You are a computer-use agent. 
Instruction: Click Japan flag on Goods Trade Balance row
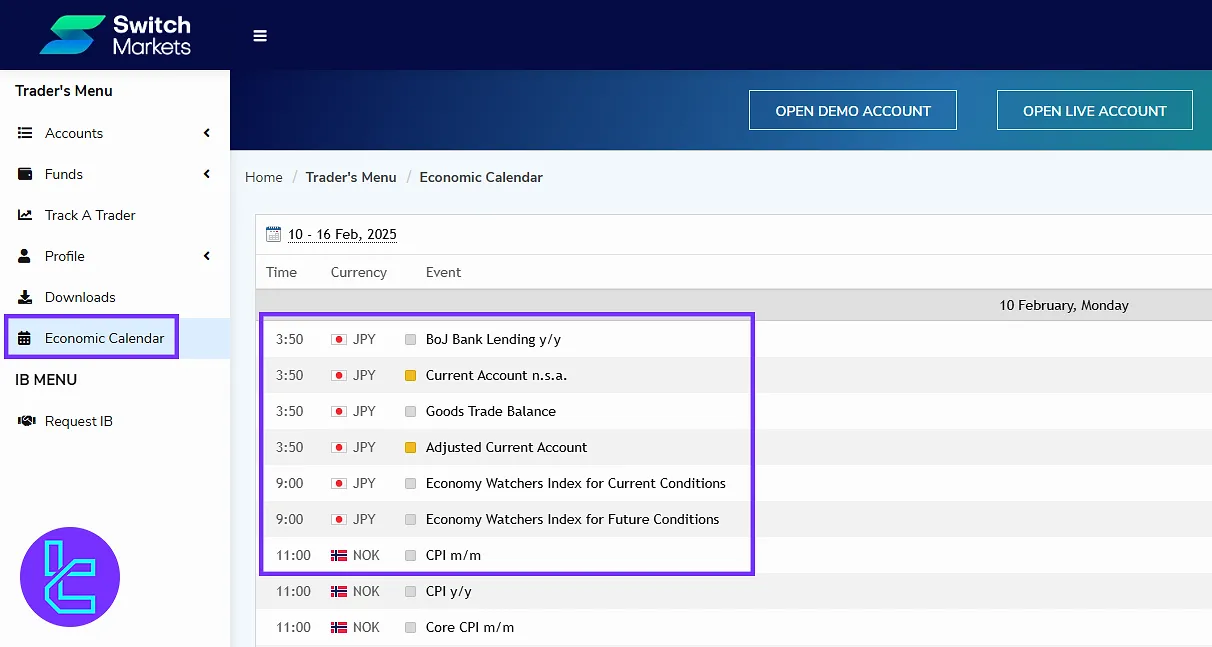338,411
